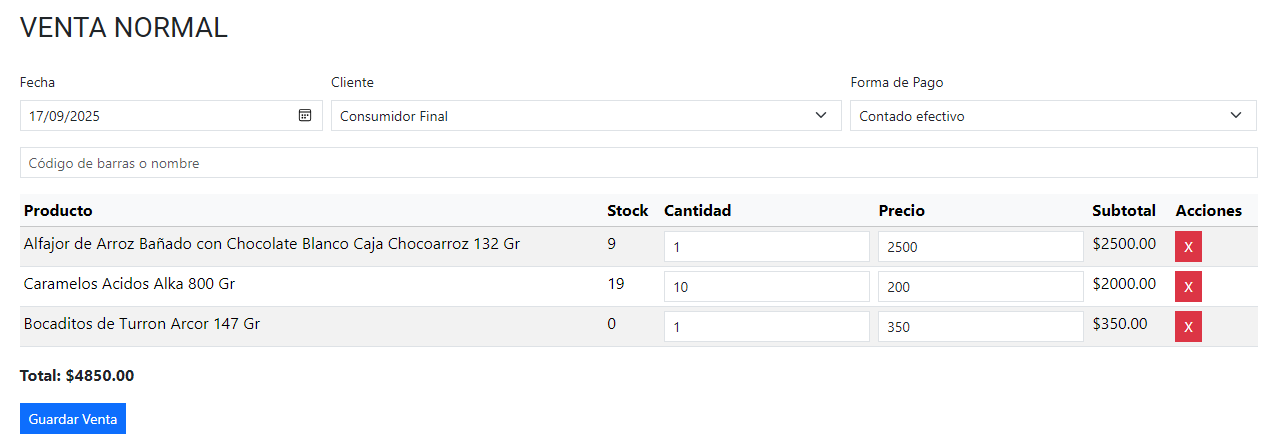This screenshot has width=1265, height=442.
Task: Click the Subtotal column header
Action: pyautogui.click(x=1123, y=211)
